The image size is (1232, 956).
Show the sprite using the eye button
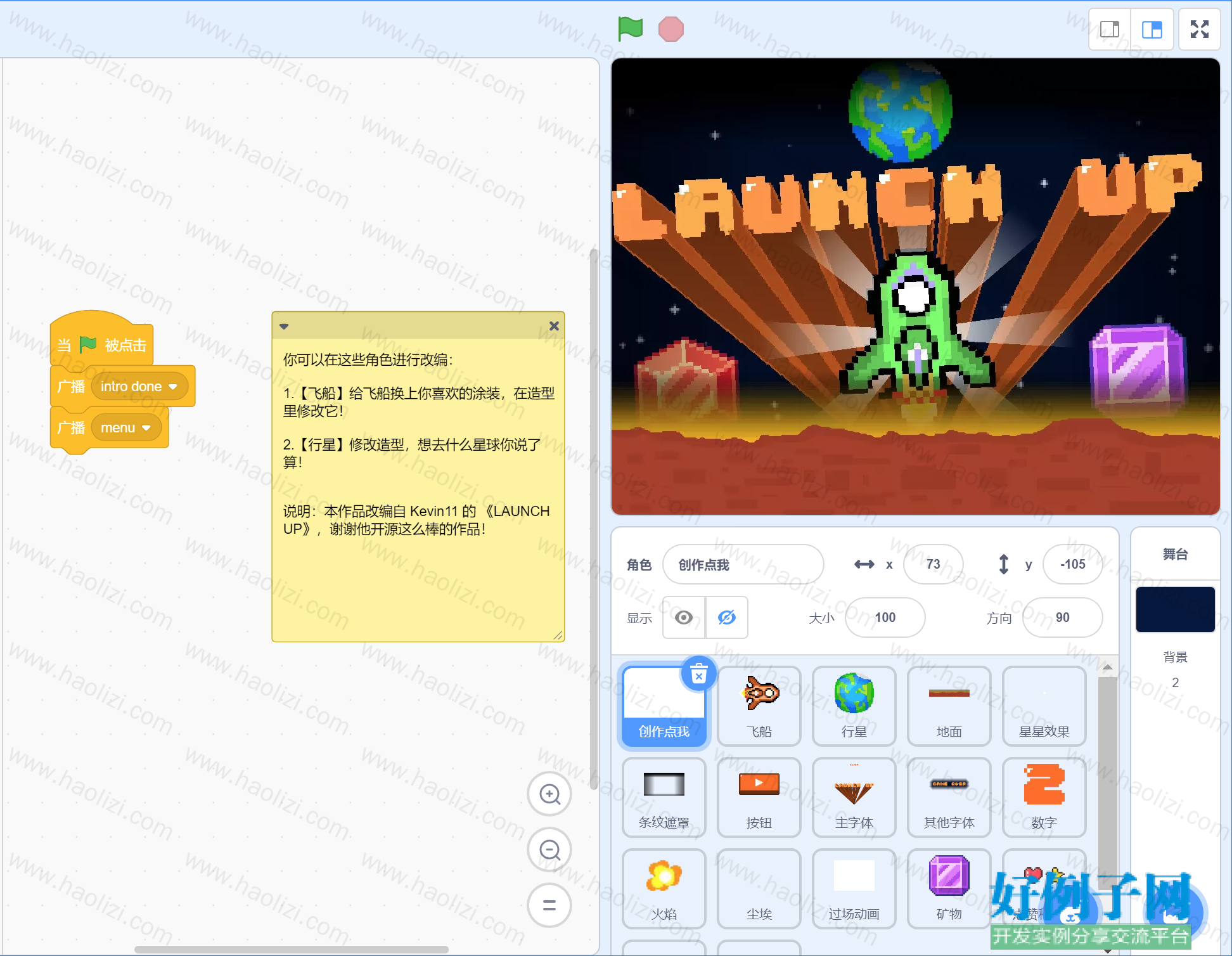(x=684, y=617)
